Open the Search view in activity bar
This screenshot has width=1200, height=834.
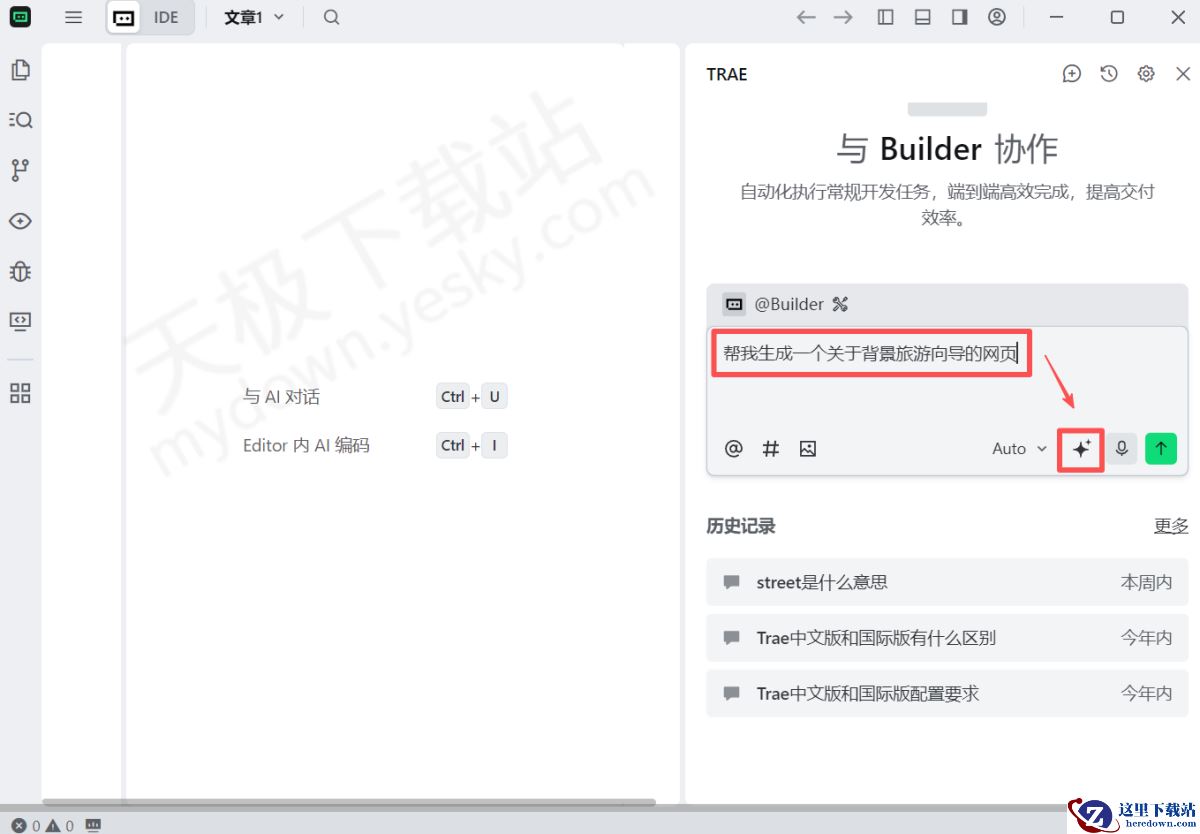(x=20, y=120)
